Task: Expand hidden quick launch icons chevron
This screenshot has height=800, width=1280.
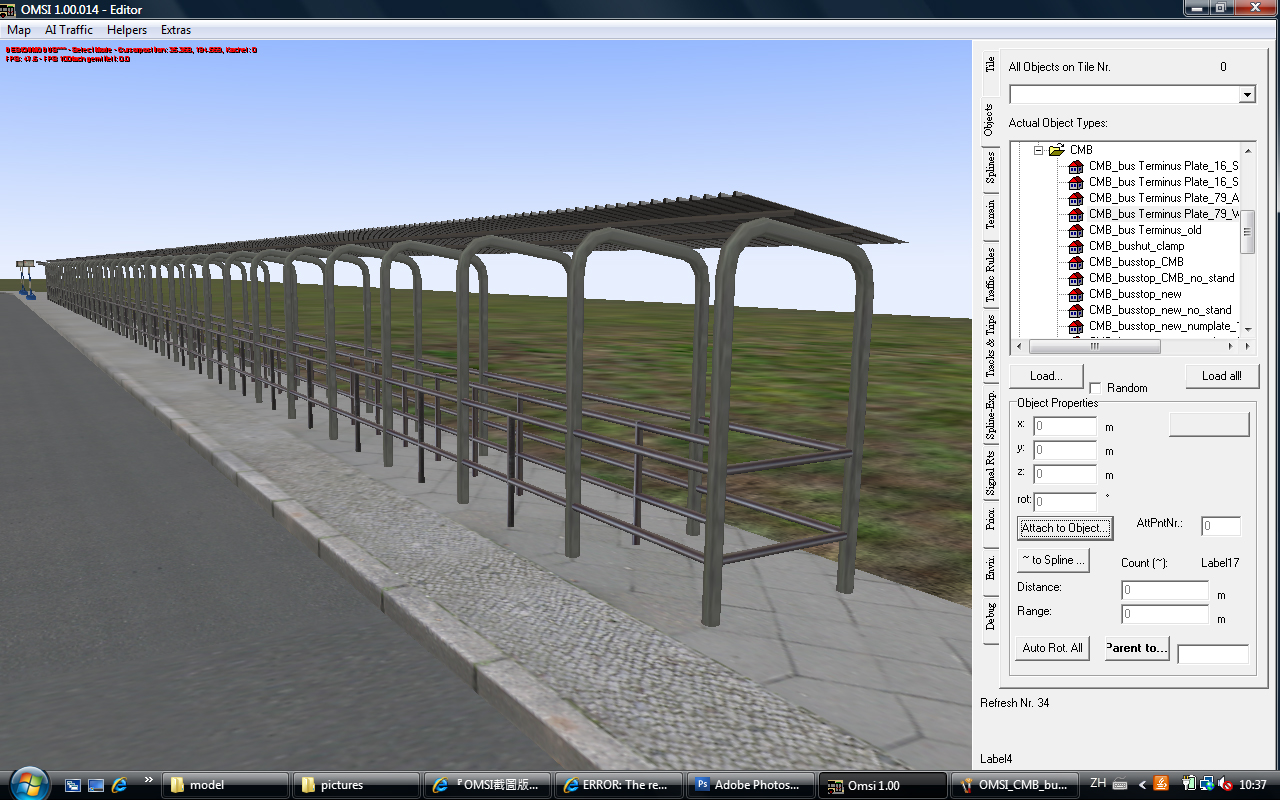Action: [x=149, y=780]
